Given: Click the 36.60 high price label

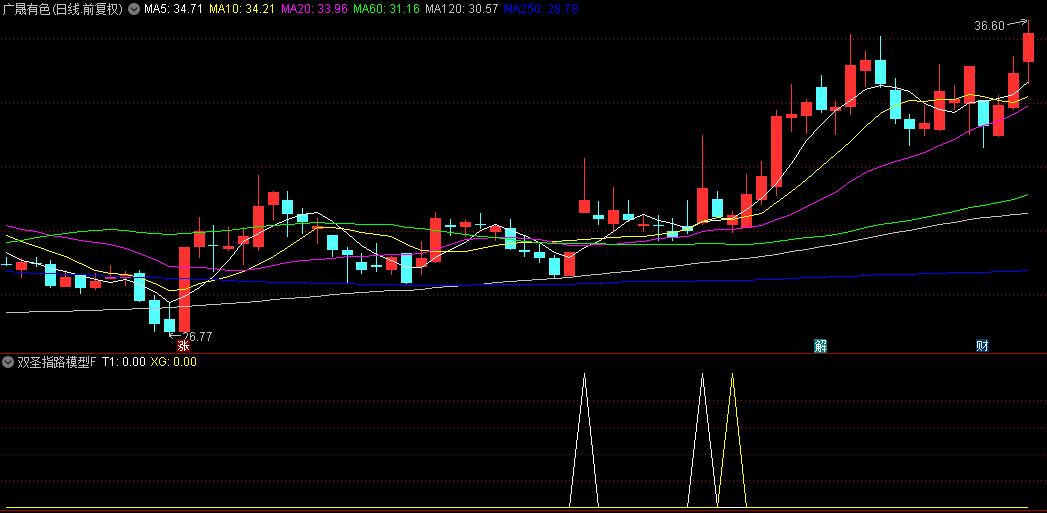Looking at the screenshot, I should coord(989,26).
